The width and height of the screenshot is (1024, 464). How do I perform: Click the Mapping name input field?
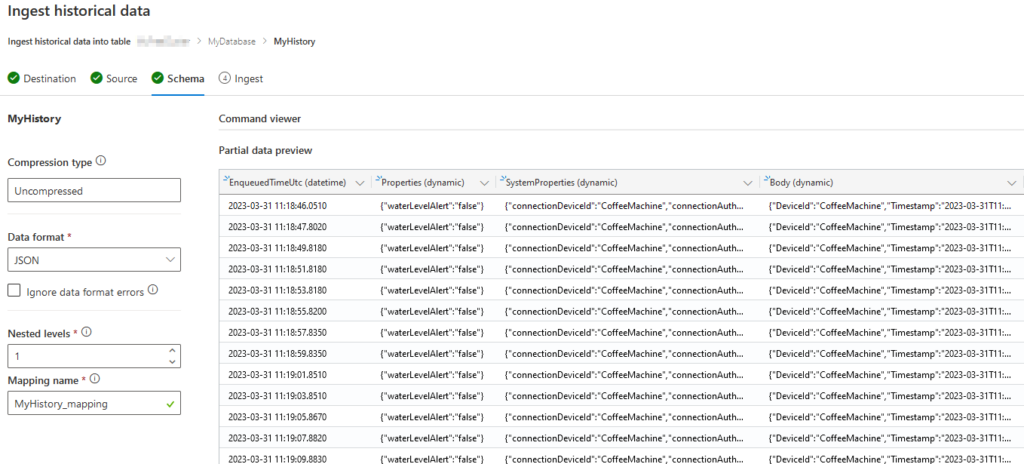coord(85,403)
